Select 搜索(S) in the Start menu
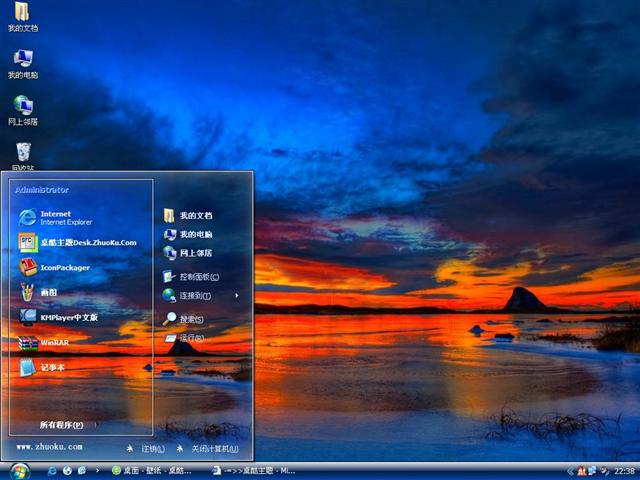The width and height of the screenshot is (640, 480). coord(190,319)
